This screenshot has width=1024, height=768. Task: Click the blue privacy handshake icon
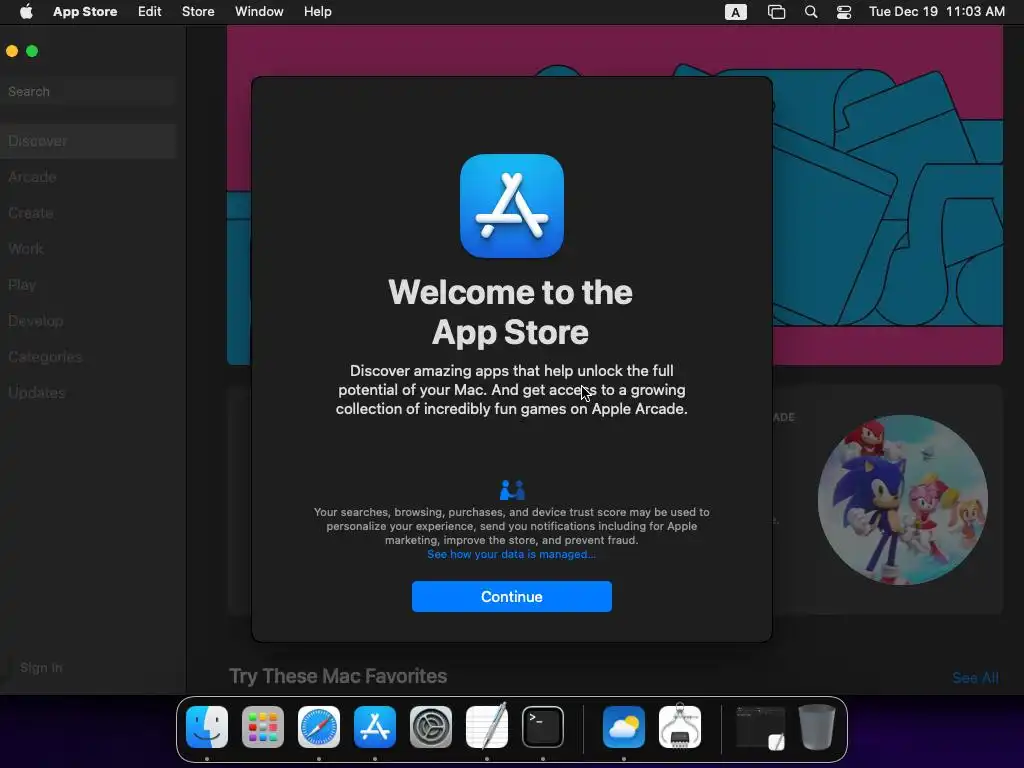point(512,490)
